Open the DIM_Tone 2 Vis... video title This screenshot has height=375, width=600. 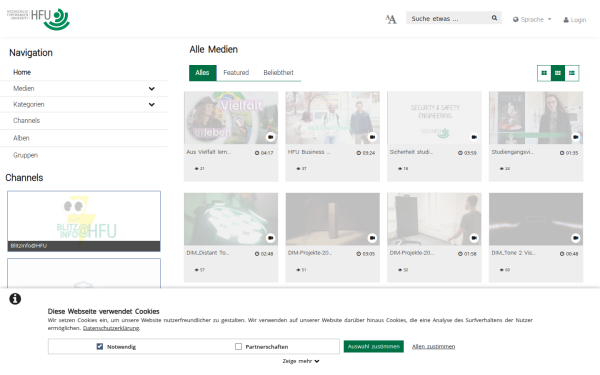pyautogui.click(x=513, y=253)
